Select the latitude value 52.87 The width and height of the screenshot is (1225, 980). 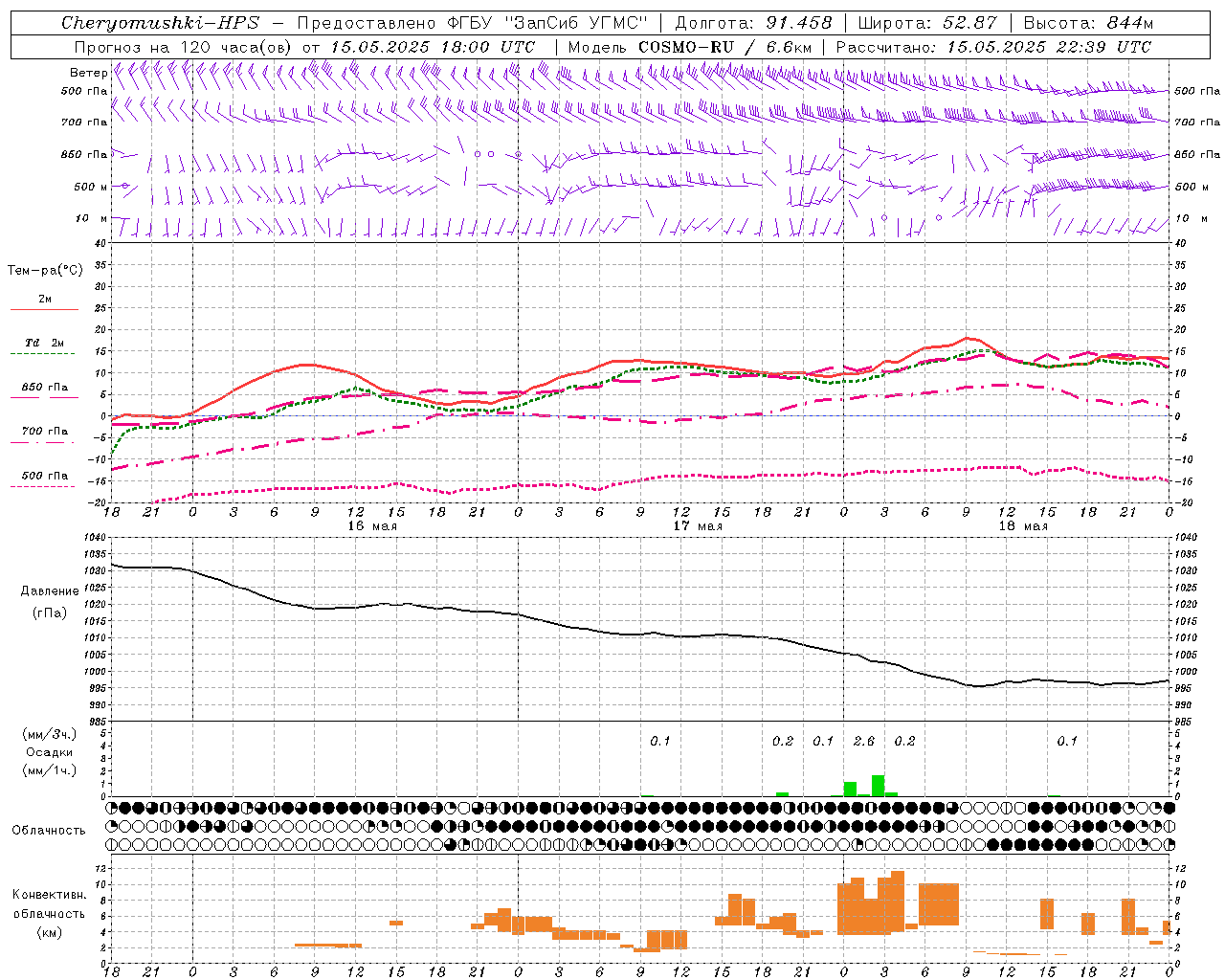(x=969, y=23)
